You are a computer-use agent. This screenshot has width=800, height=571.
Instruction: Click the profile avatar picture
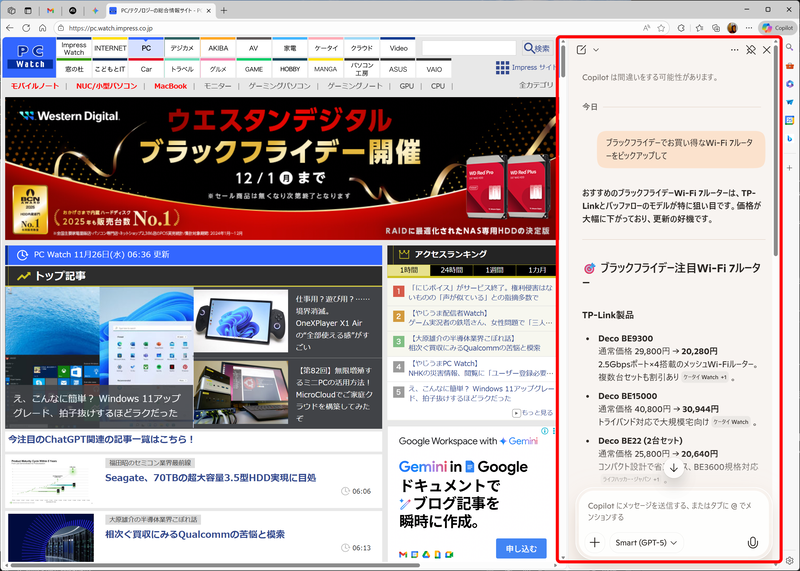[732, 28]
